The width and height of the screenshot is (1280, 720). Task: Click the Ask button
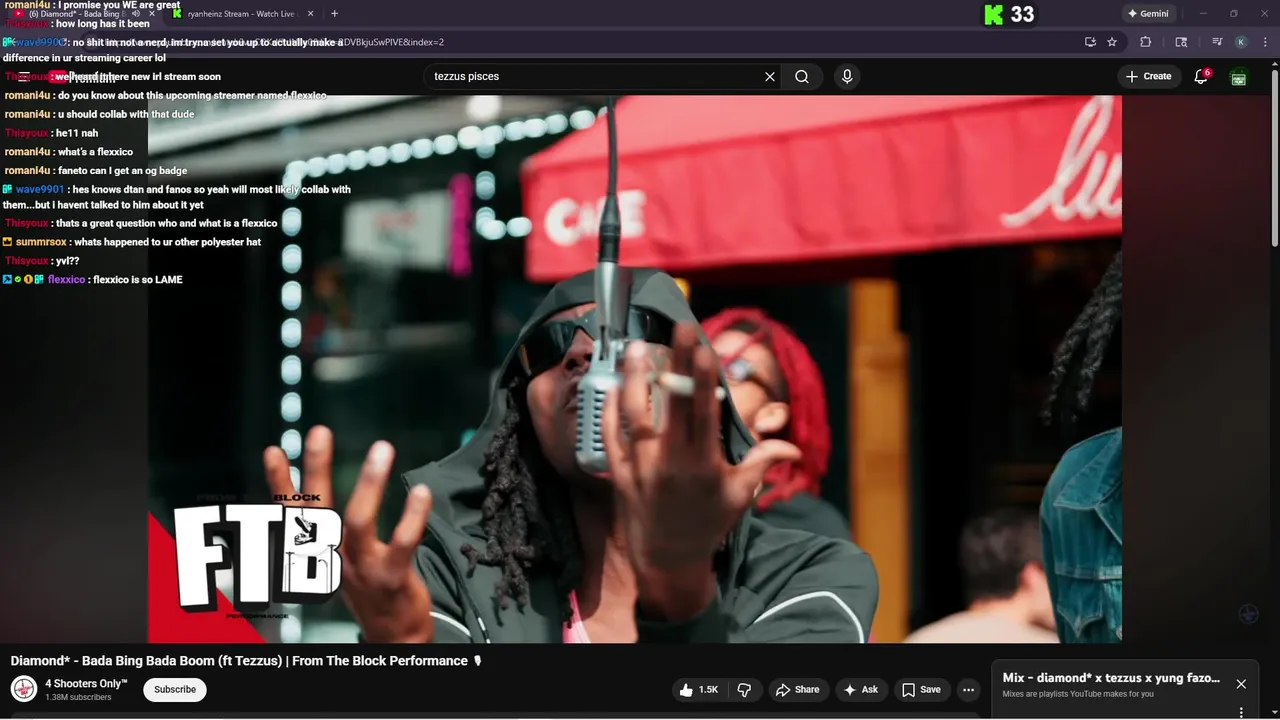860,690
